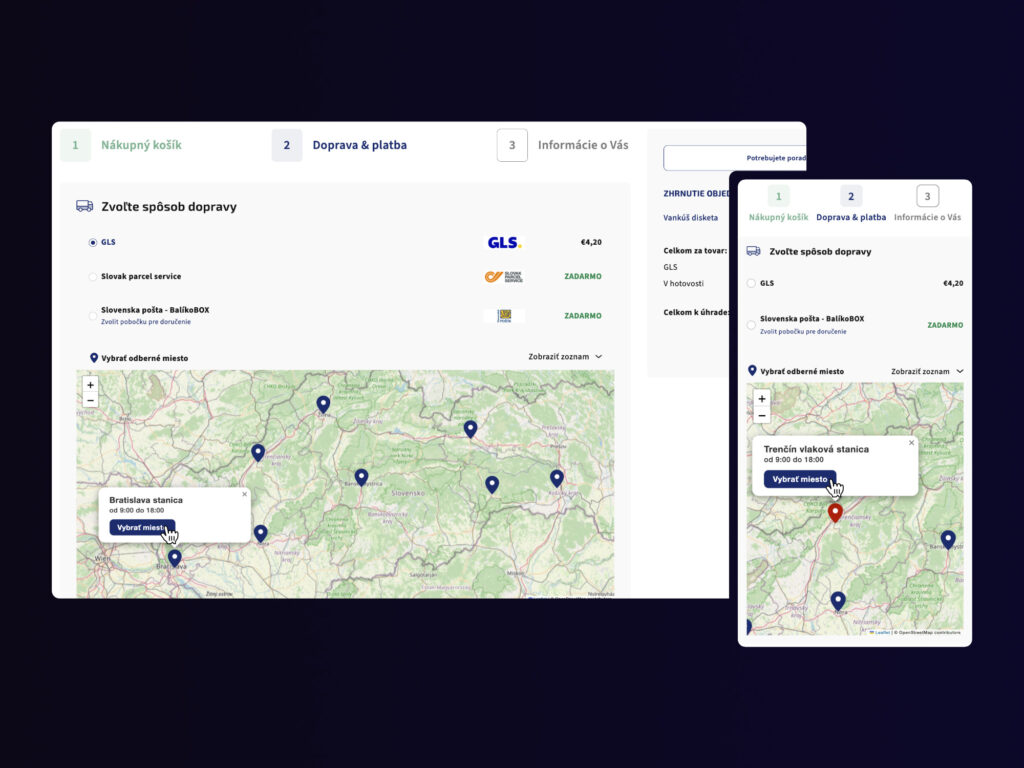Click the map pin over Bratislava
The height and width of the screenshot is (768, 1024).
pyautogui.click(x=174, y=558)
